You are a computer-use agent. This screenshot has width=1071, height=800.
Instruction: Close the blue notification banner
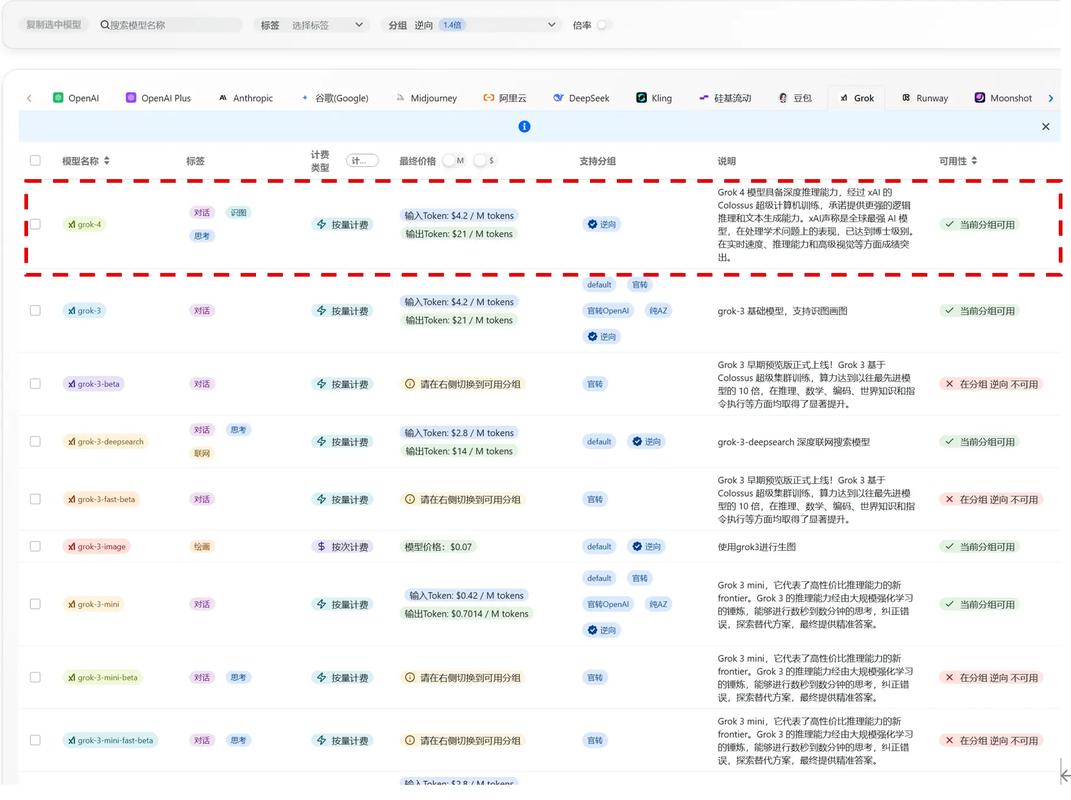1045,127
